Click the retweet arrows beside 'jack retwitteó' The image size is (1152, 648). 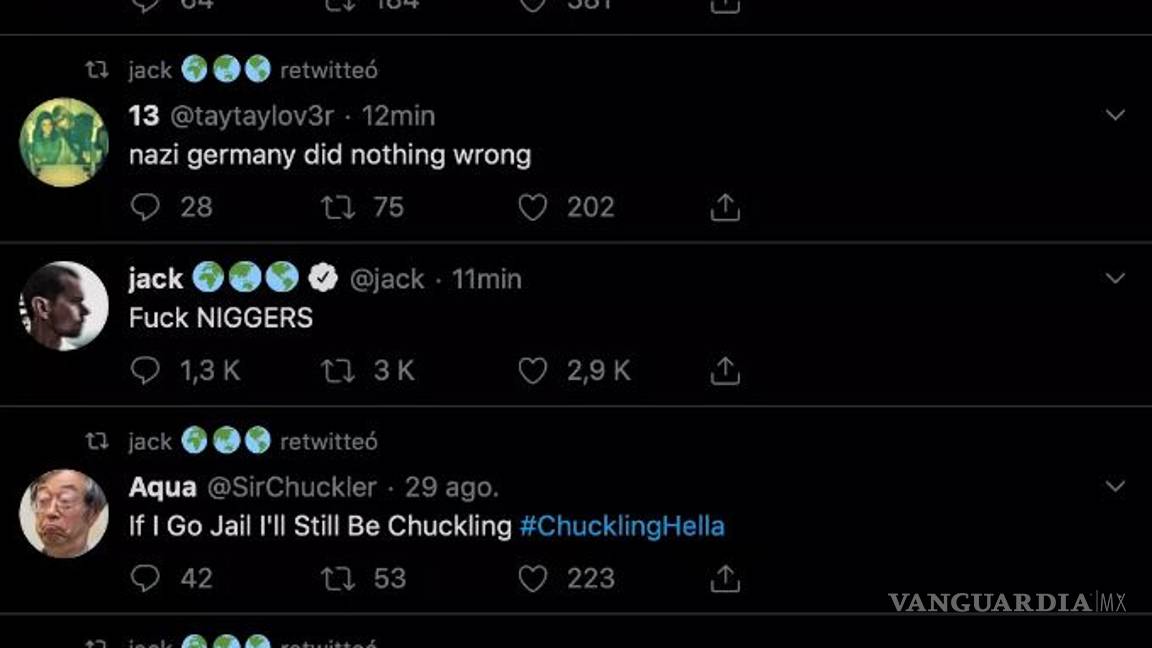(x=95, y=69)
